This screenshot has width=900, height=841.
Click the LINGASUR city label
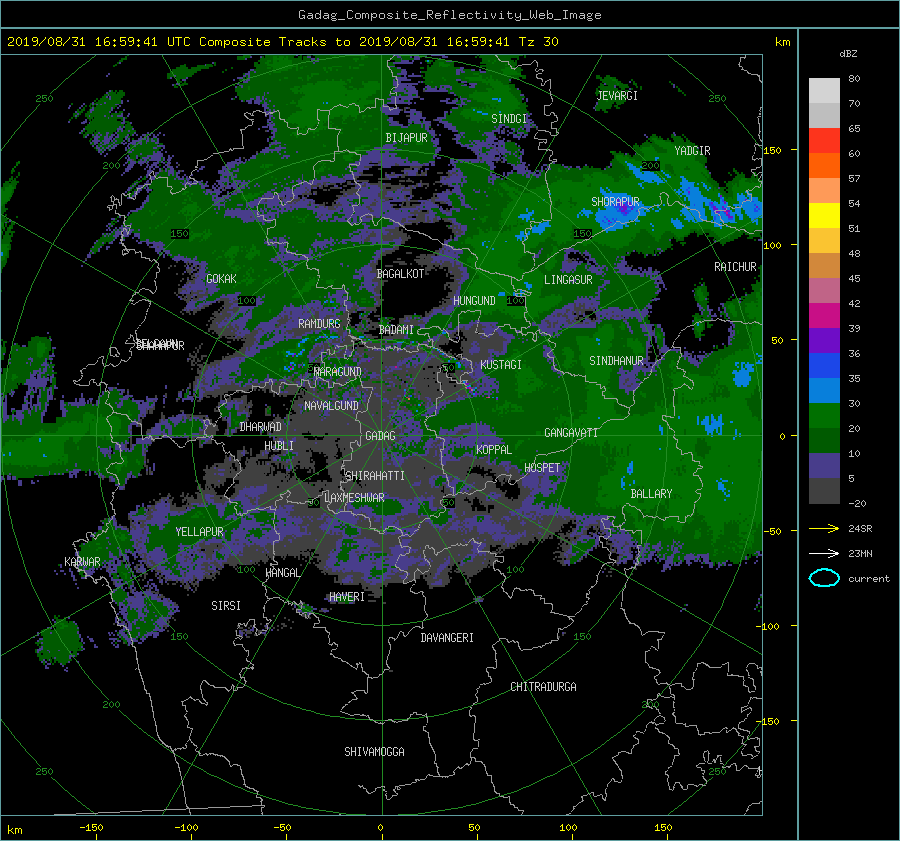click(568, 280)
